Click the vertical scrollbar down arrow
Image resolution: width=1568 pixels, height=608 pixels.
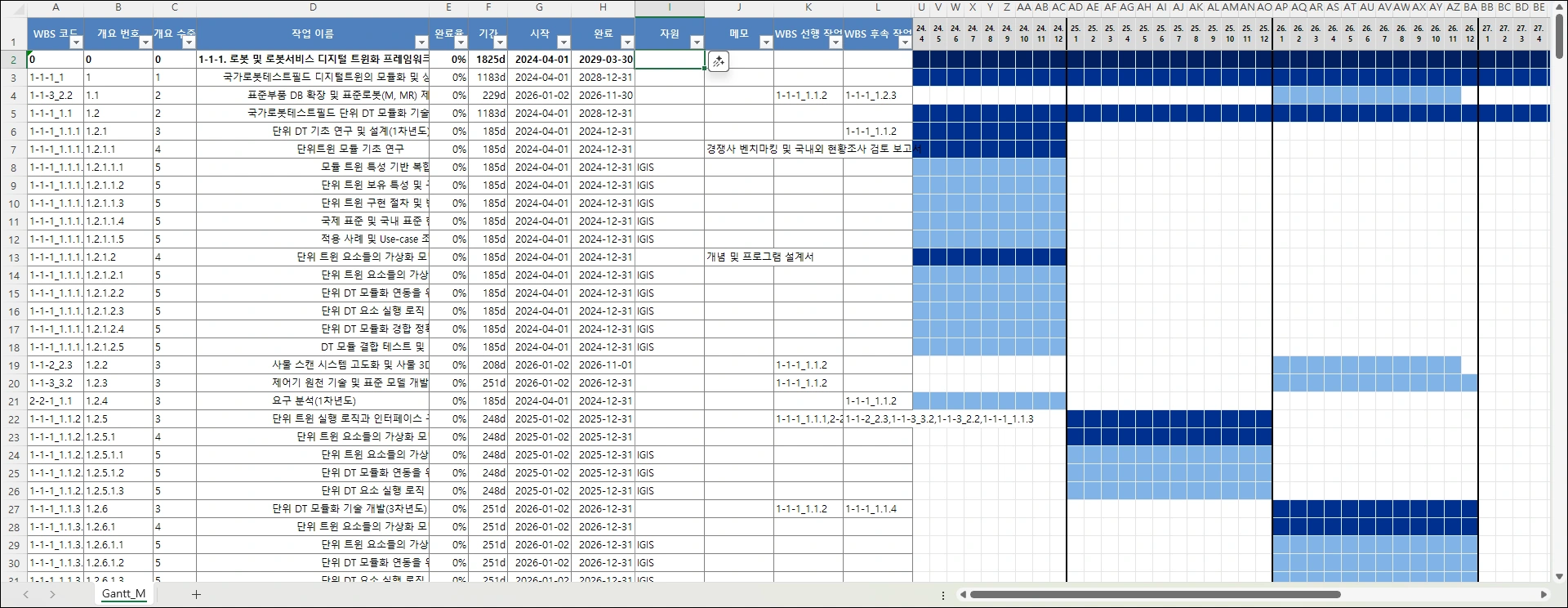pos(1559,576)
